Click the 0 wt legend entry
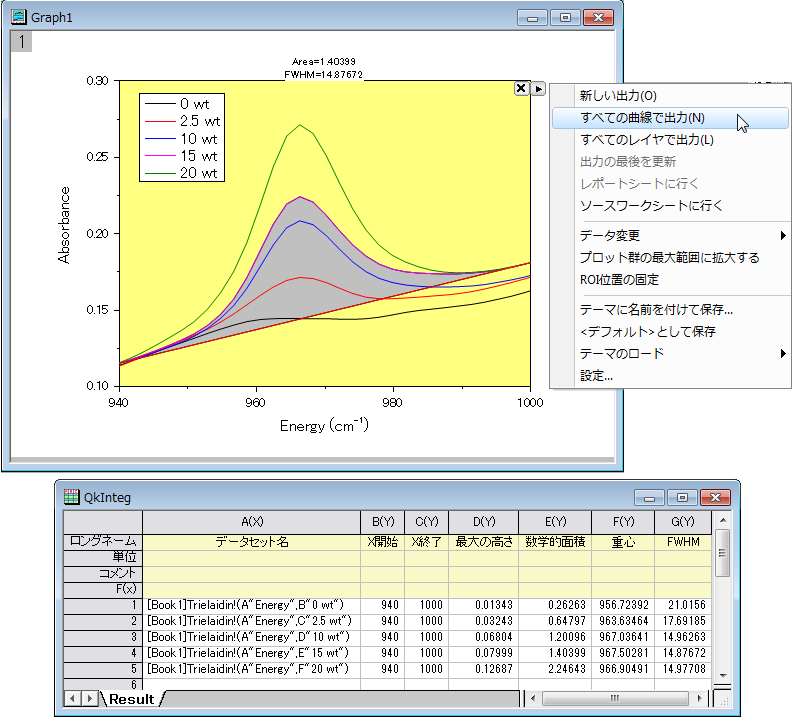Viewport: 793px width, 721px height. 178,104
